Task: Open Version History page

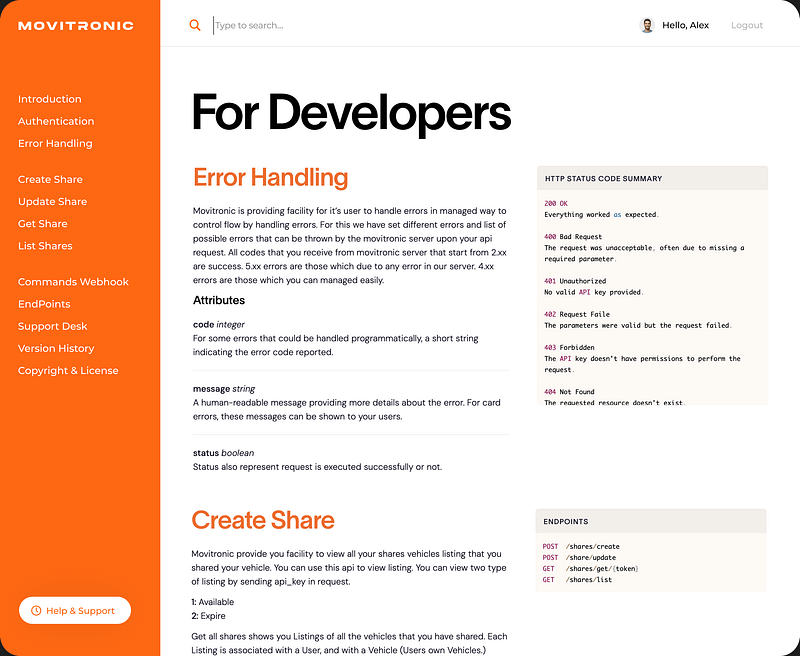Action: coord(56,348)
